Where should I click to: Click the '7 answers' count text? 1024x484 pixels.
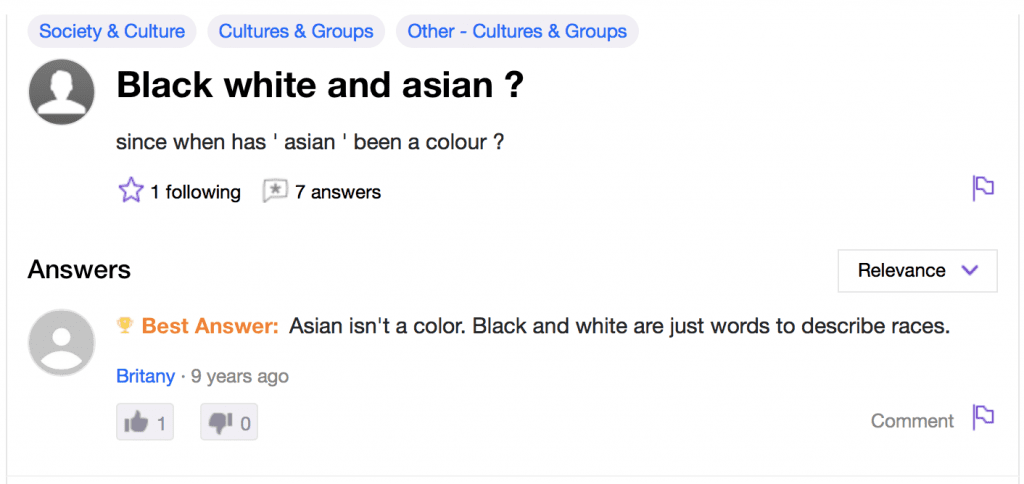[x=338, y=192]
